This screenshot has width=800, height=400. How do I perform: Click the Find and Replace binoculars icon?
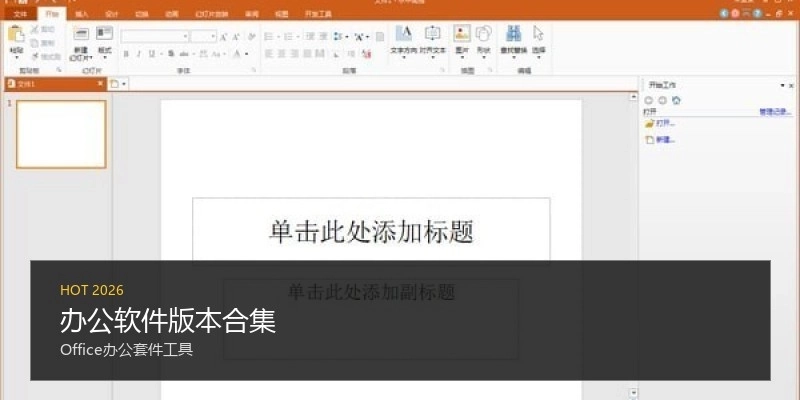pyautogui.click(x=514, y=34)
